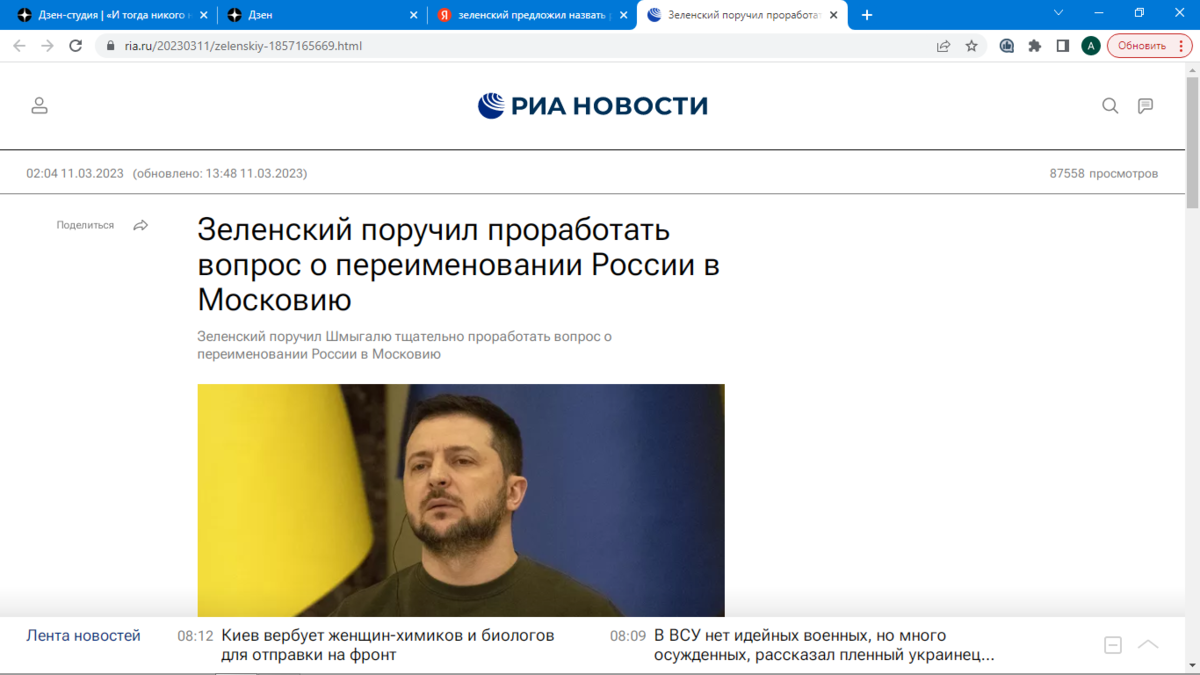Click the share page icon in address bar
Viewport: 1200px width, 675px height.
pos(943,46)
